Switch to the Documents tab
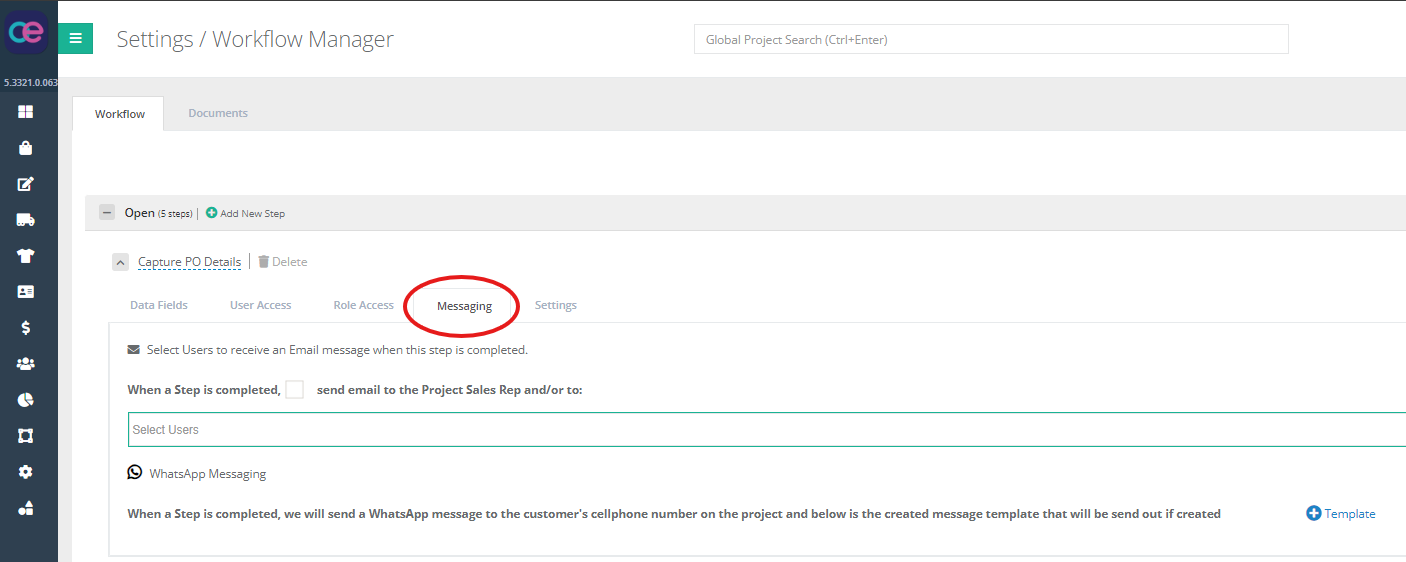This screenshot has width=1406, height=562. pyautogui.click(x=218, y=113)
